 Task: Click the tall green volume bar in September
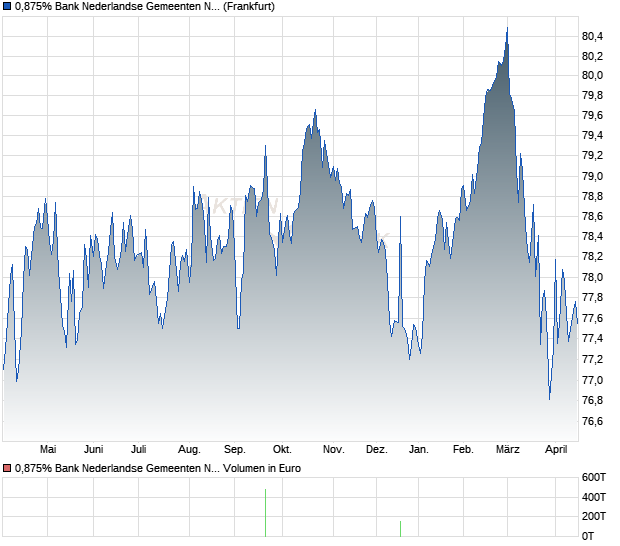(265, 513)
